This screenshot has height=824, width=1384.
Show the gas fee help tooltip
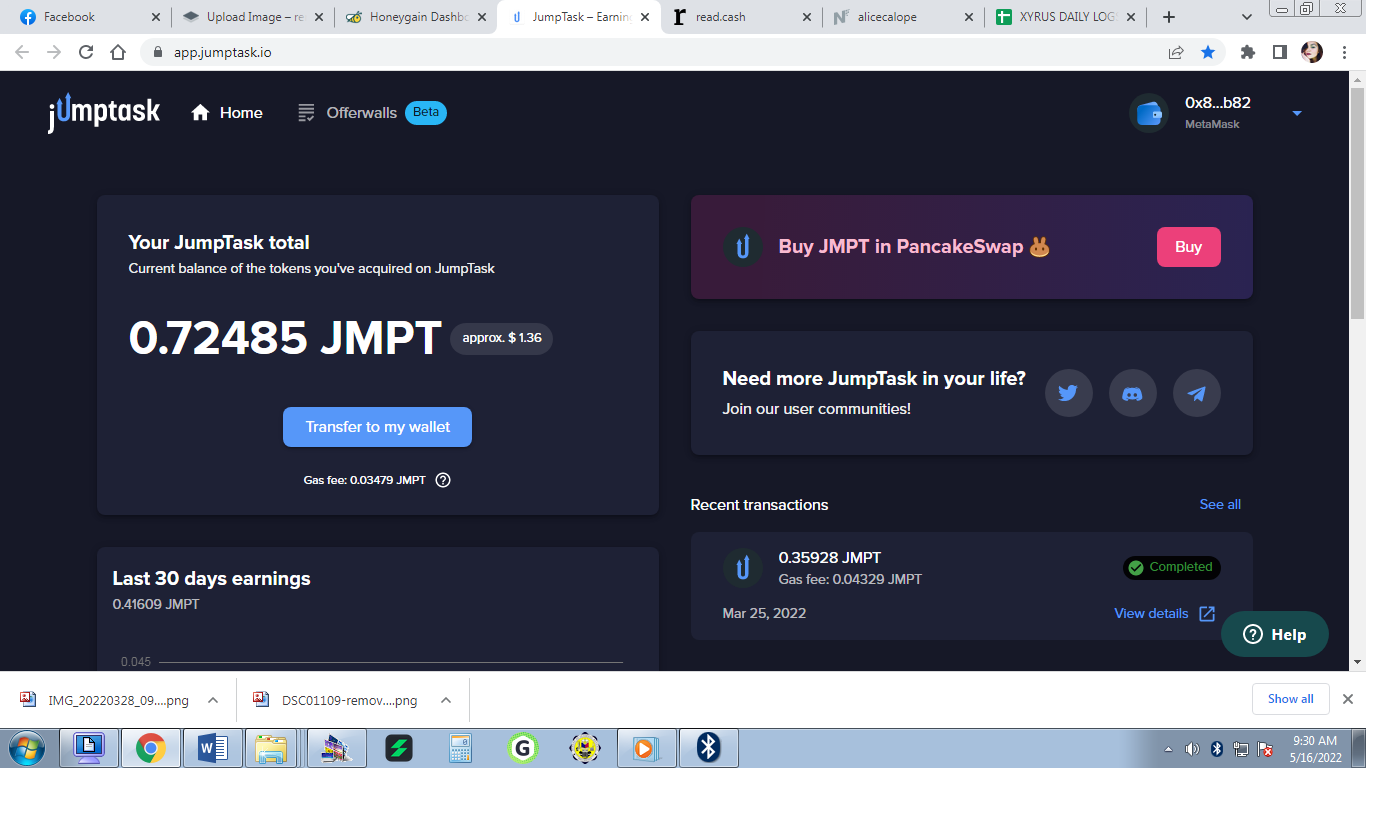click(x=443, y=480)
